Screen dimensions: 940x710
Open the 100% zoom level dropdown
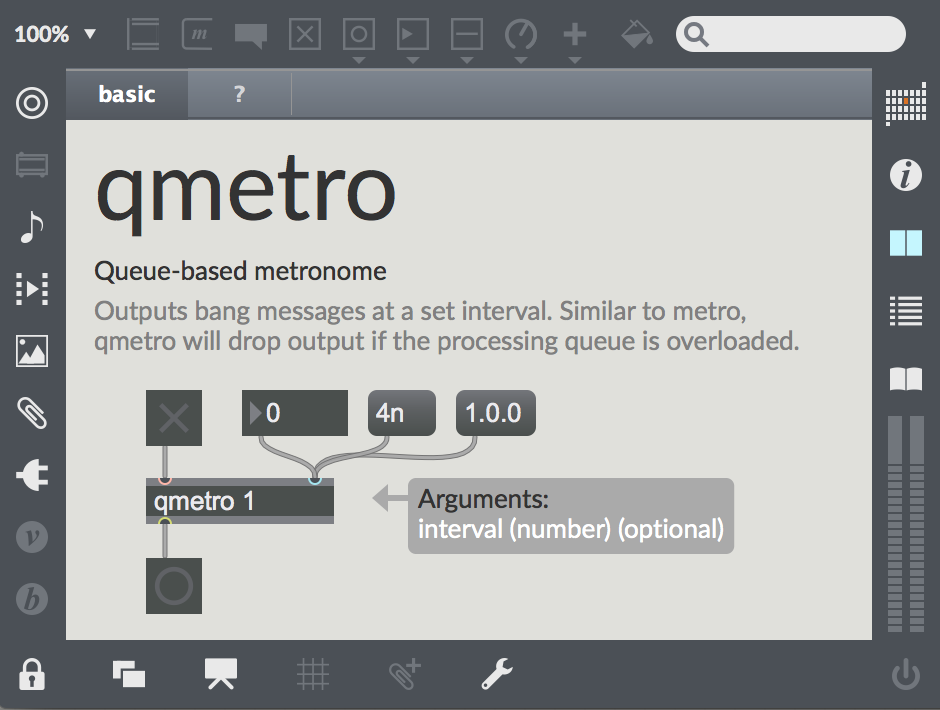point(55,34)
